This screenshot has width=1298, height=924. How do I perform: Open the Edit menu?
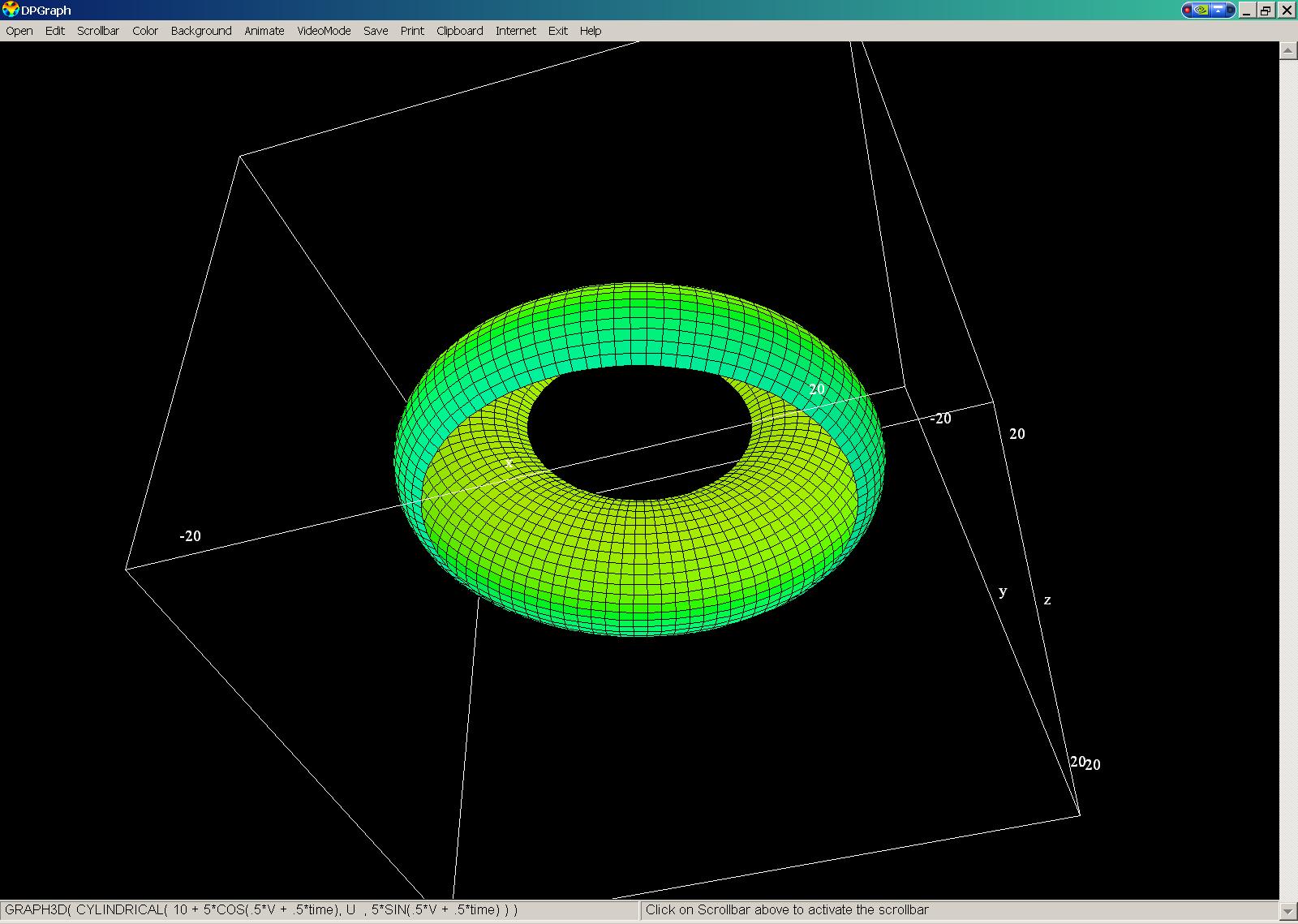coord(55,31)
